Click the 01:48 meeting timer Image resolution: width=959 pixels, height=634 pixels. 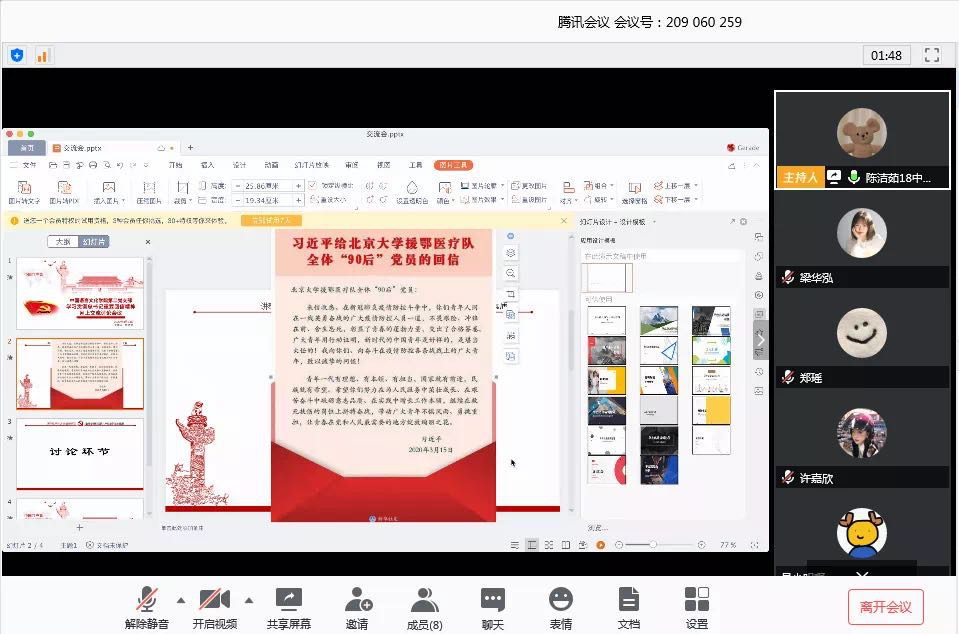point(886,55)
